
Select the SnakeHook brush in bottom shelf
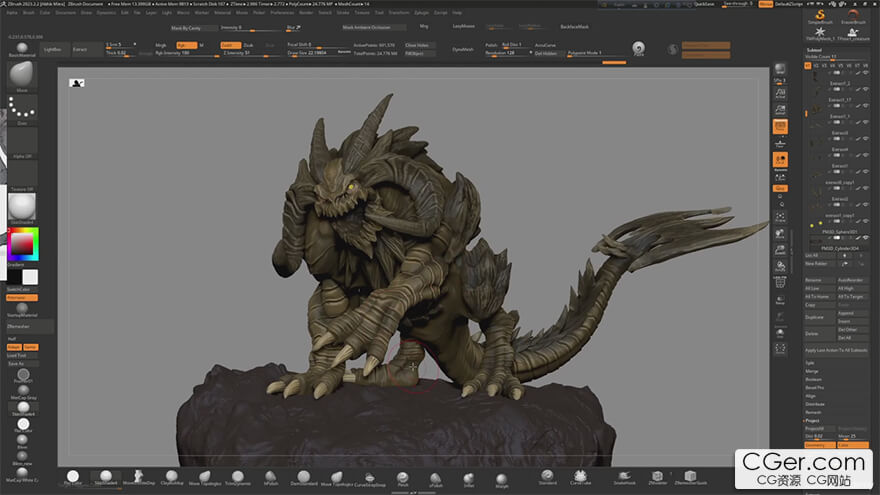pyautogui.click(x=624, y=478)
